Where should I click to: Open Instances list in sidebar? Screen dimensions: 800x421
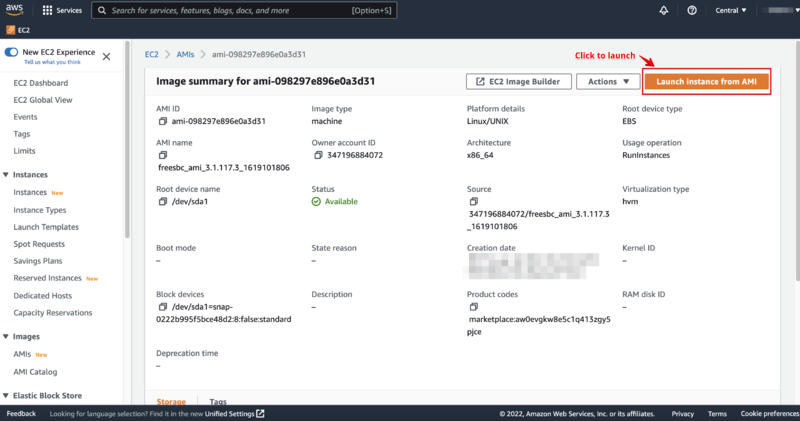(x=30, y=192)
